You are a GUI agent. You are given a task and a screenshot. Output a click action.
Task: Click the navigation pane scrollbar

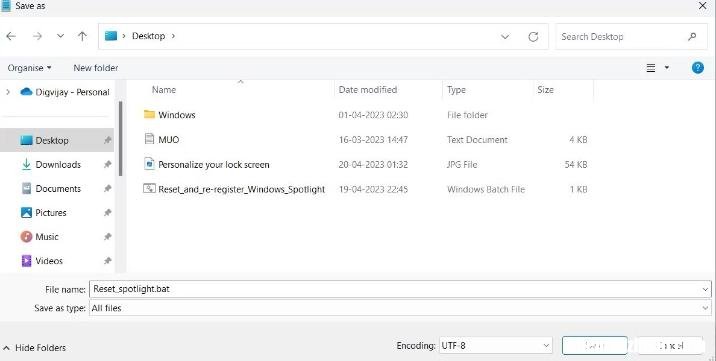(121, 138)
